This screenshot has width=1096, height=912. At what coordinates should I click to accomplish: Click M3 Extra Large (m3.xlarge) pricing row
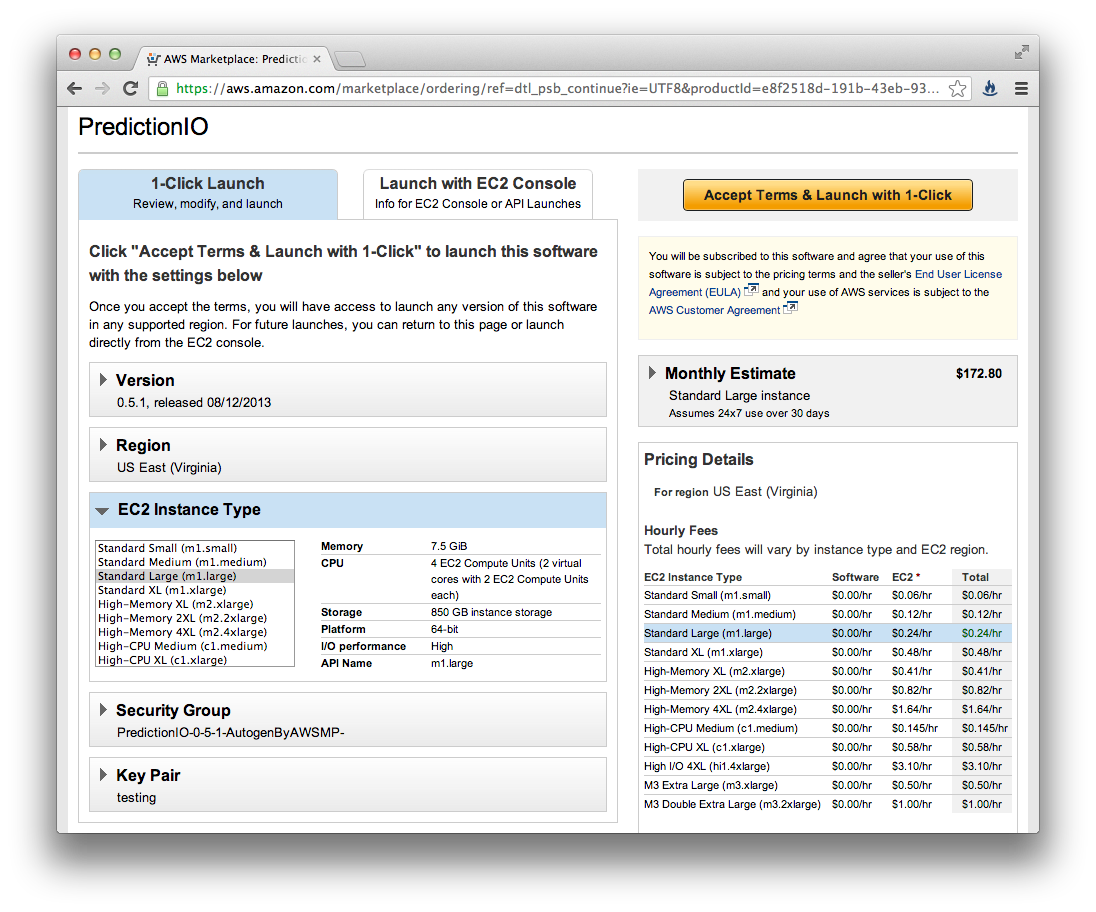tap(827, 785)
